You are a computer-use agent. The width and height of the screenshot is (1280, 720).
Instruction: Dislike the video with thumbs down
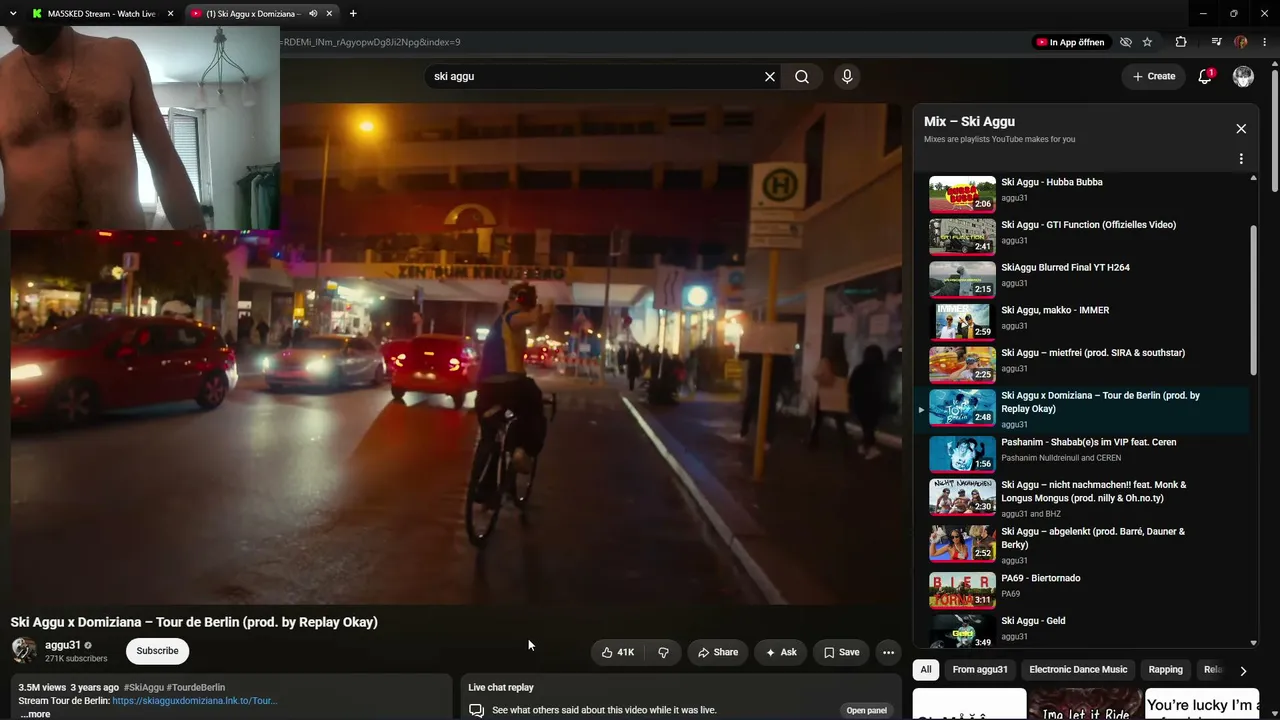tap(663, 652)
